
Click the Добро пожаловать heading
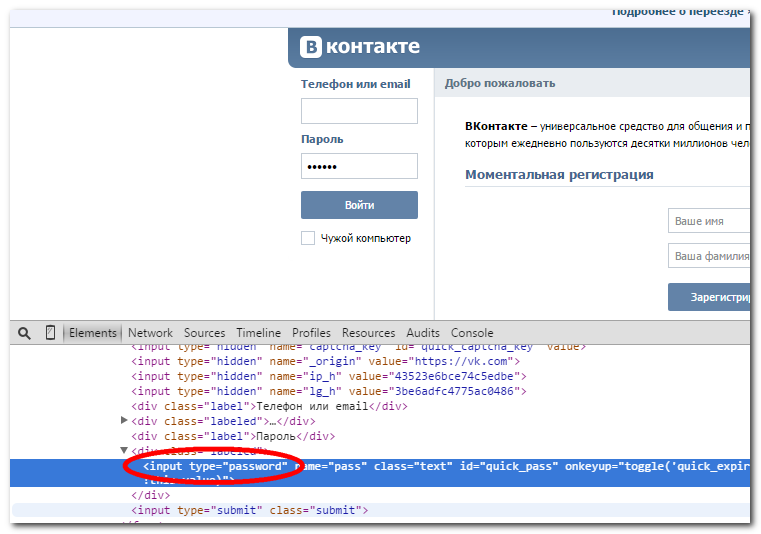[500, 83]
